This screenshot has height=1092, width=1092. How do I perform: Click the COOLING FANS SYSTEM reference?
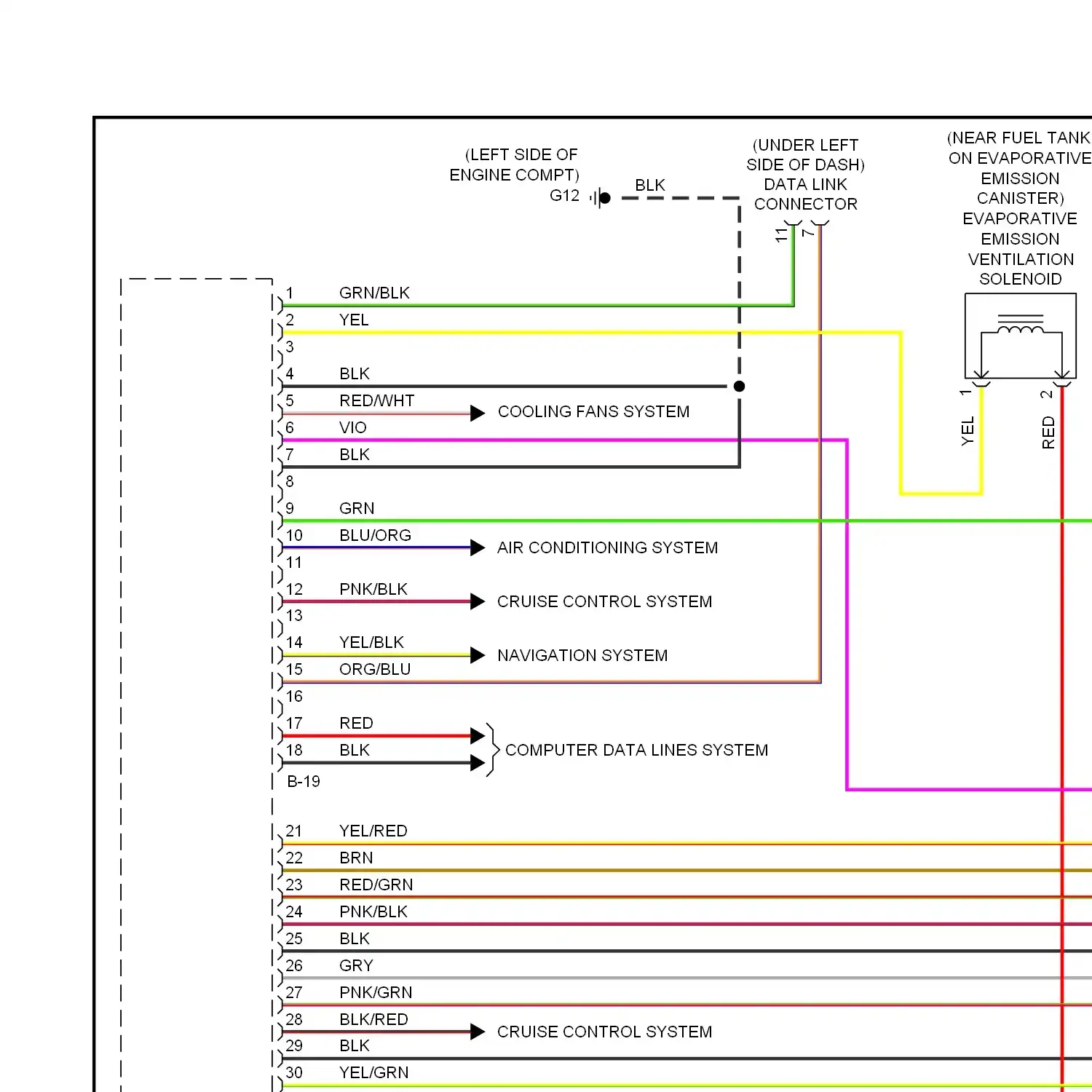pos(593,411)
